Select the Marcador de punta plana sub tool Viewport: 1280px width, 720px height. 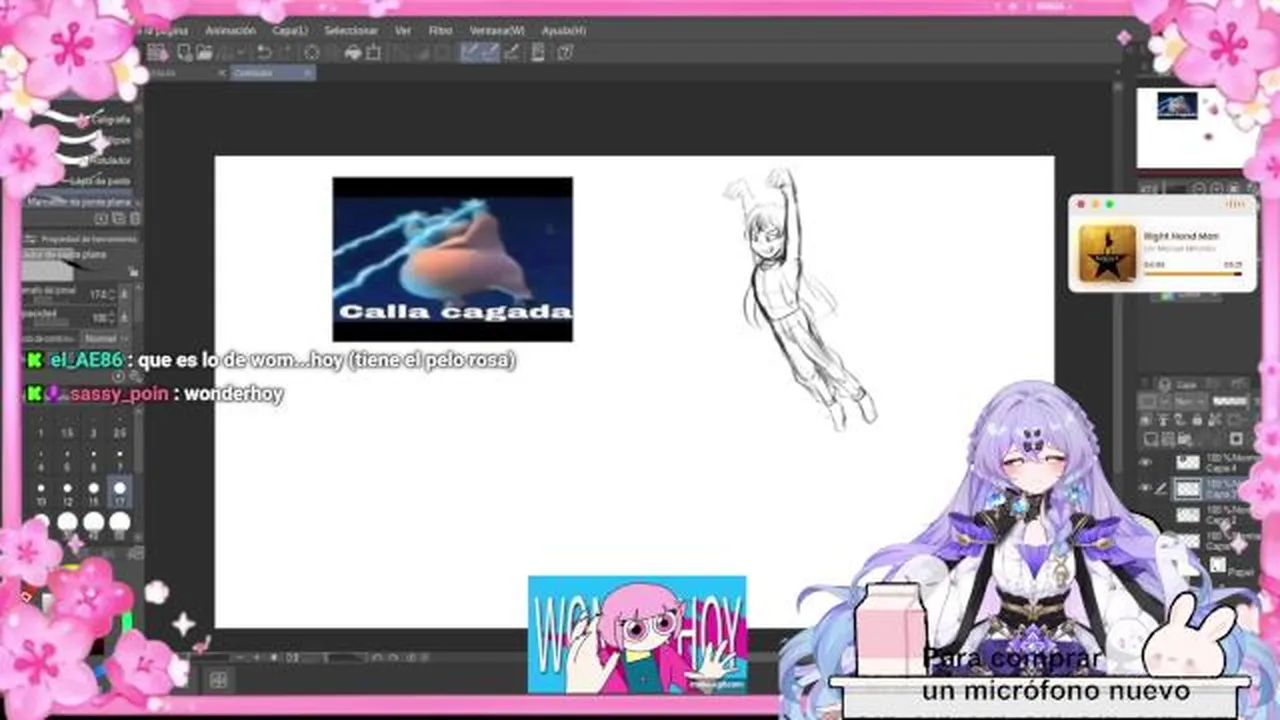tap(81, 201)
